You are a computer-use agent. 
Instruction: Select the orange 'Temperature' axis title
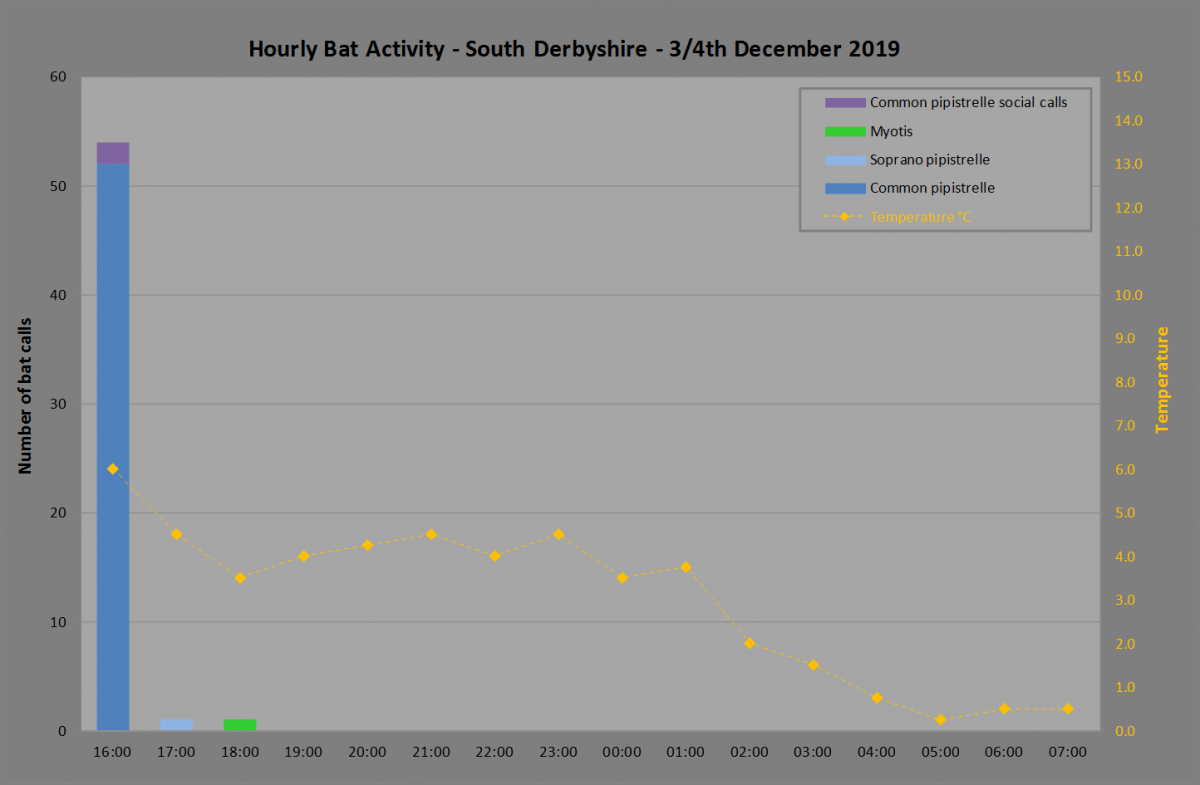(x=1163, y=380)
